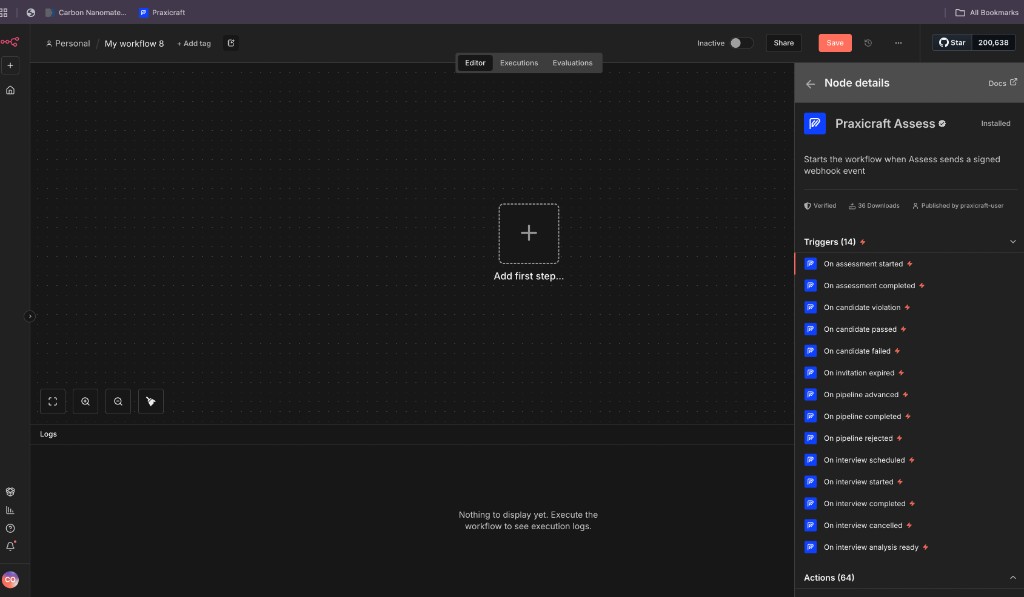Viewport: 1024px width, 597px height.
Task: Select On assessment completed trigger
Action: tap(909, 285)
